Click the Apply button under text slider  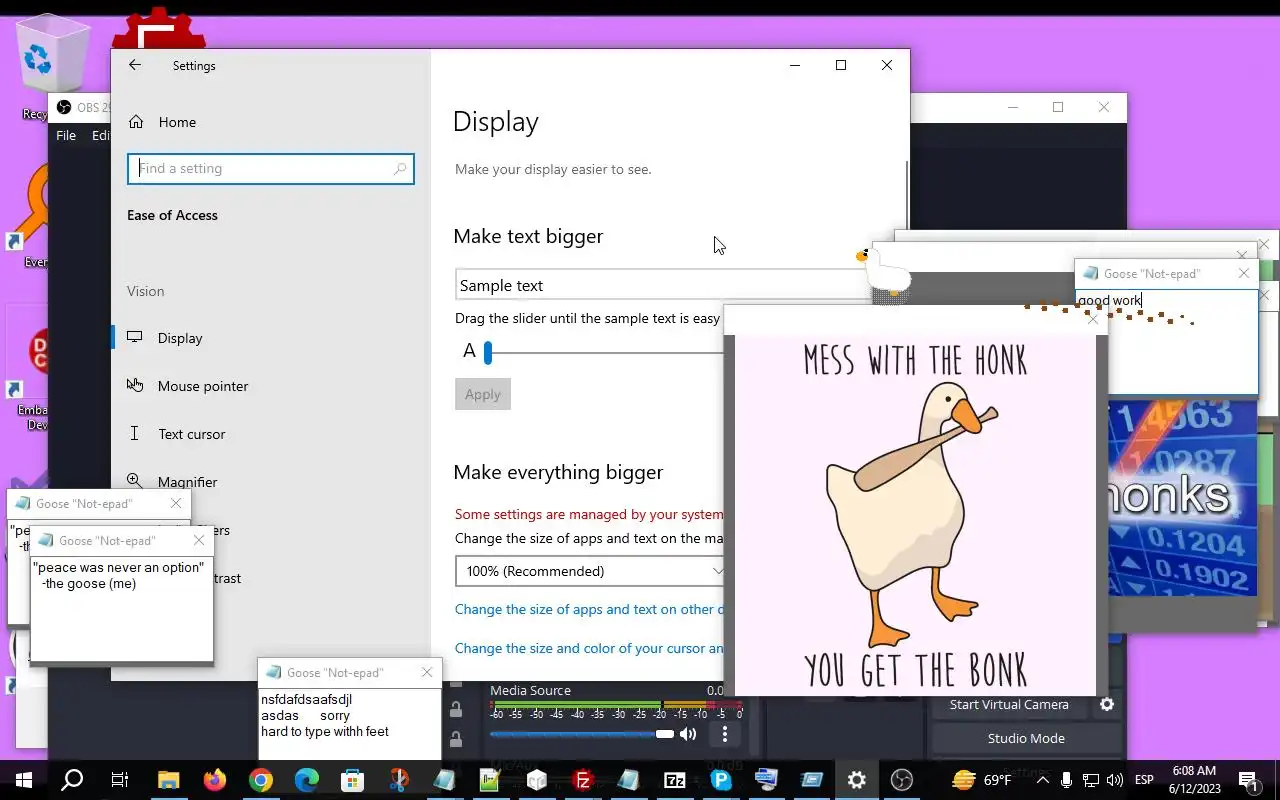pyautogui.click(x=483, y=394)
